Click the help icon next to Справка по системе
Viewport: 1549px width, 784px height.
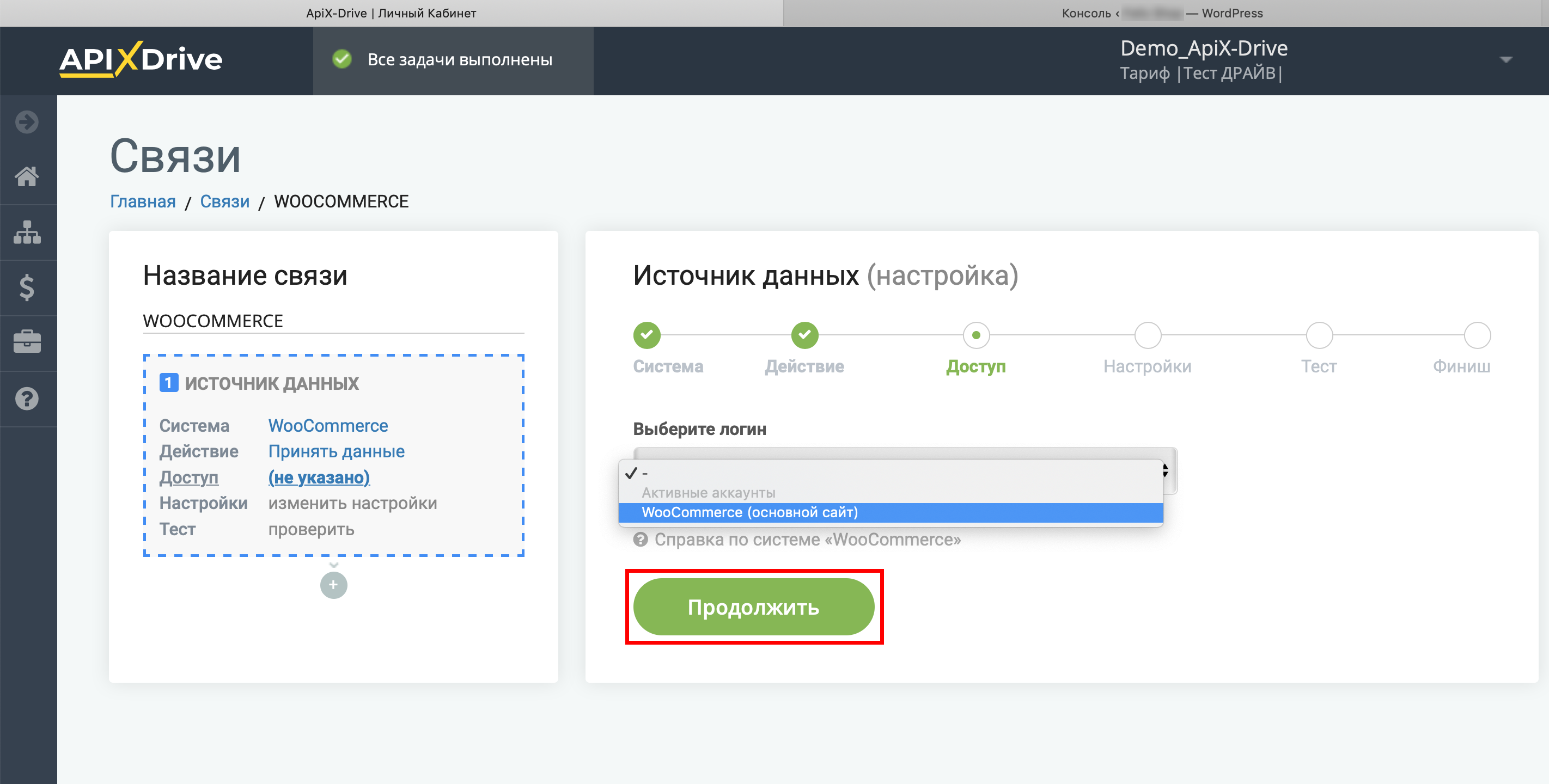(641, 540)
